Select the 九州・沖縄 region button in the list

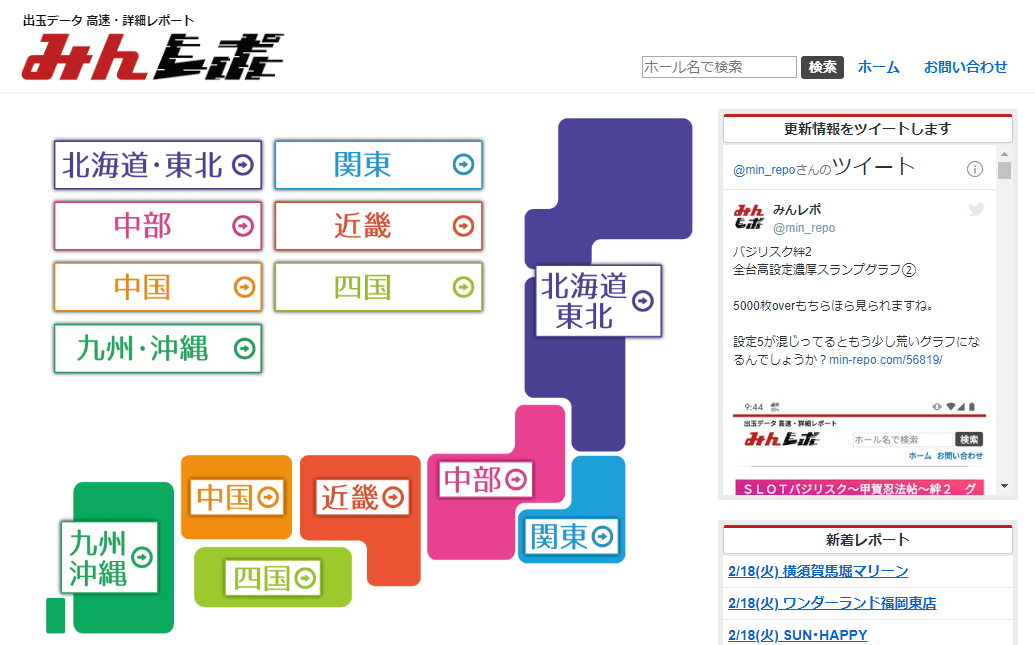158,348
